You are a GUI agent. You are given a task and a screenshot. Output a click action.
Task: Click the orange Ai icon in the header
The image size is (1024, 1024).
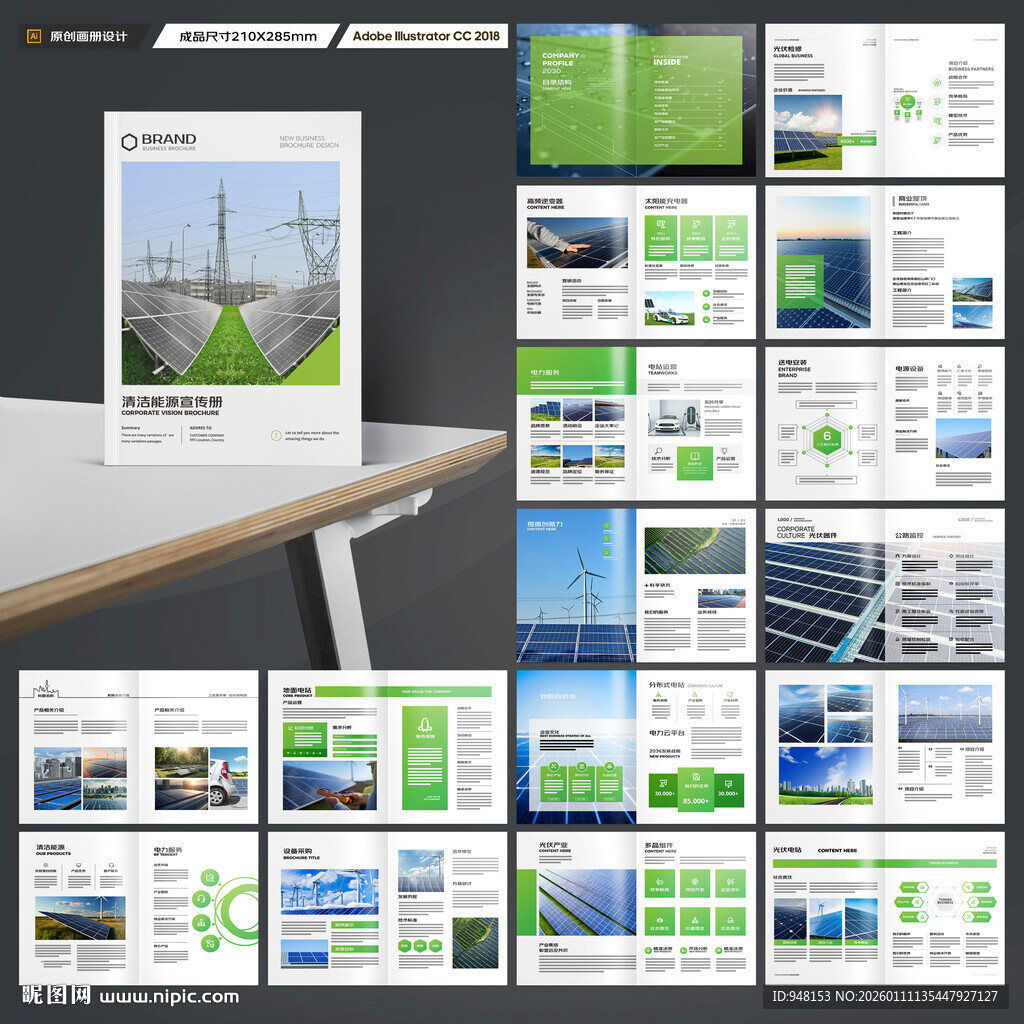34,36
